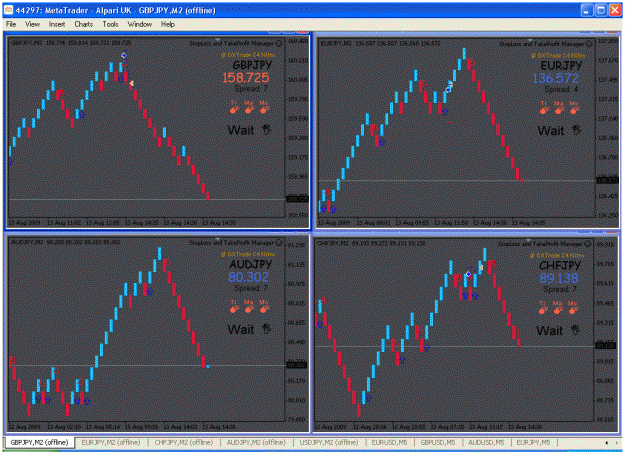
Task: Click the expert advisor smiley on AUDJPY chart
Action: pyautogui.click(x=279, y=242)
